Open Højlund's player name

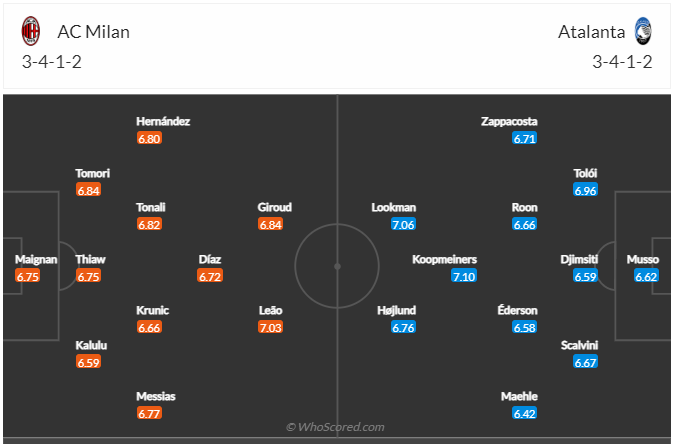pyautogui.click(x=396, y=310)
